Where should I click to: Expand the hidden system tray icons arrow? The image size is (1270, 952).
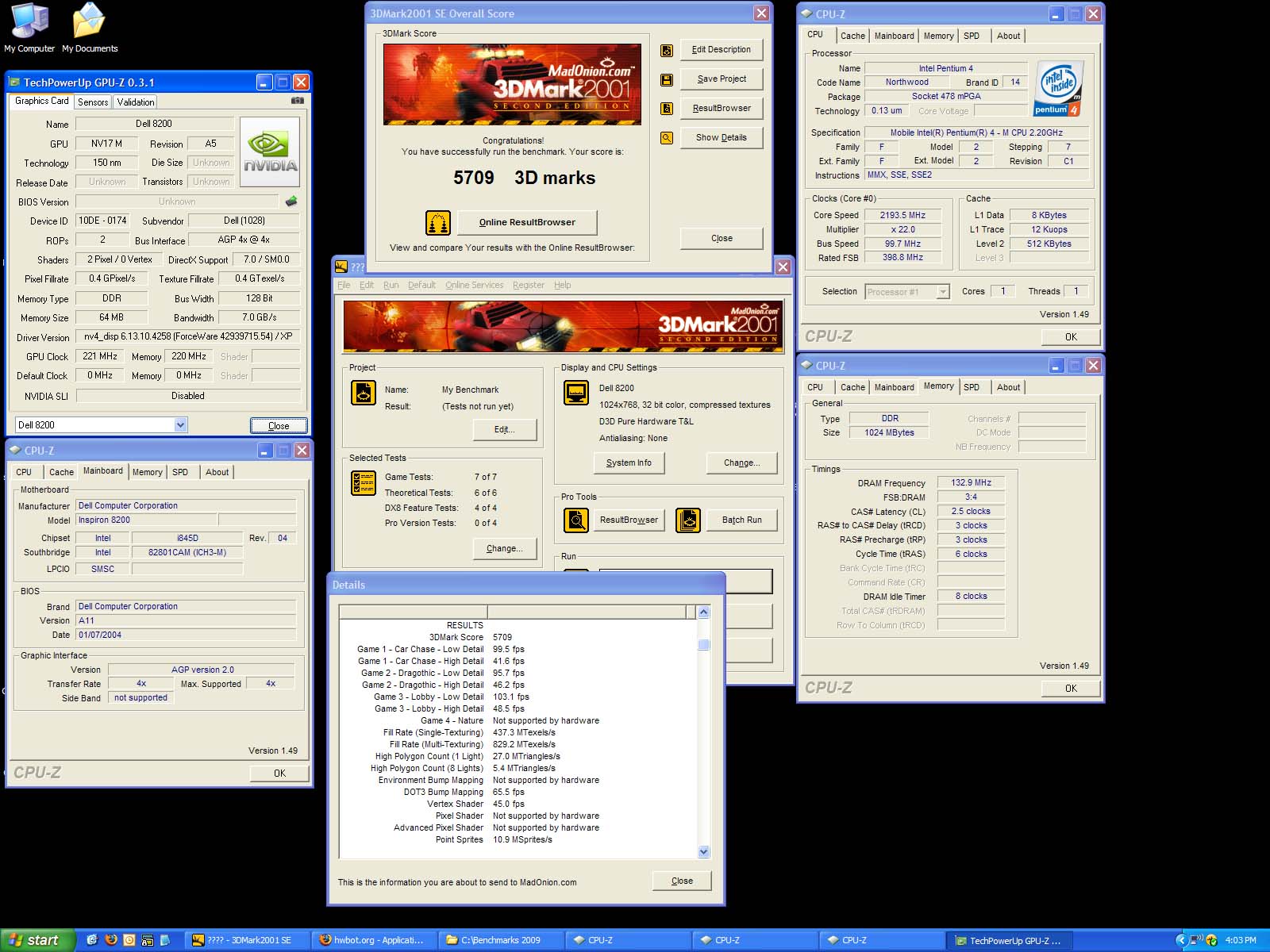1181,940
